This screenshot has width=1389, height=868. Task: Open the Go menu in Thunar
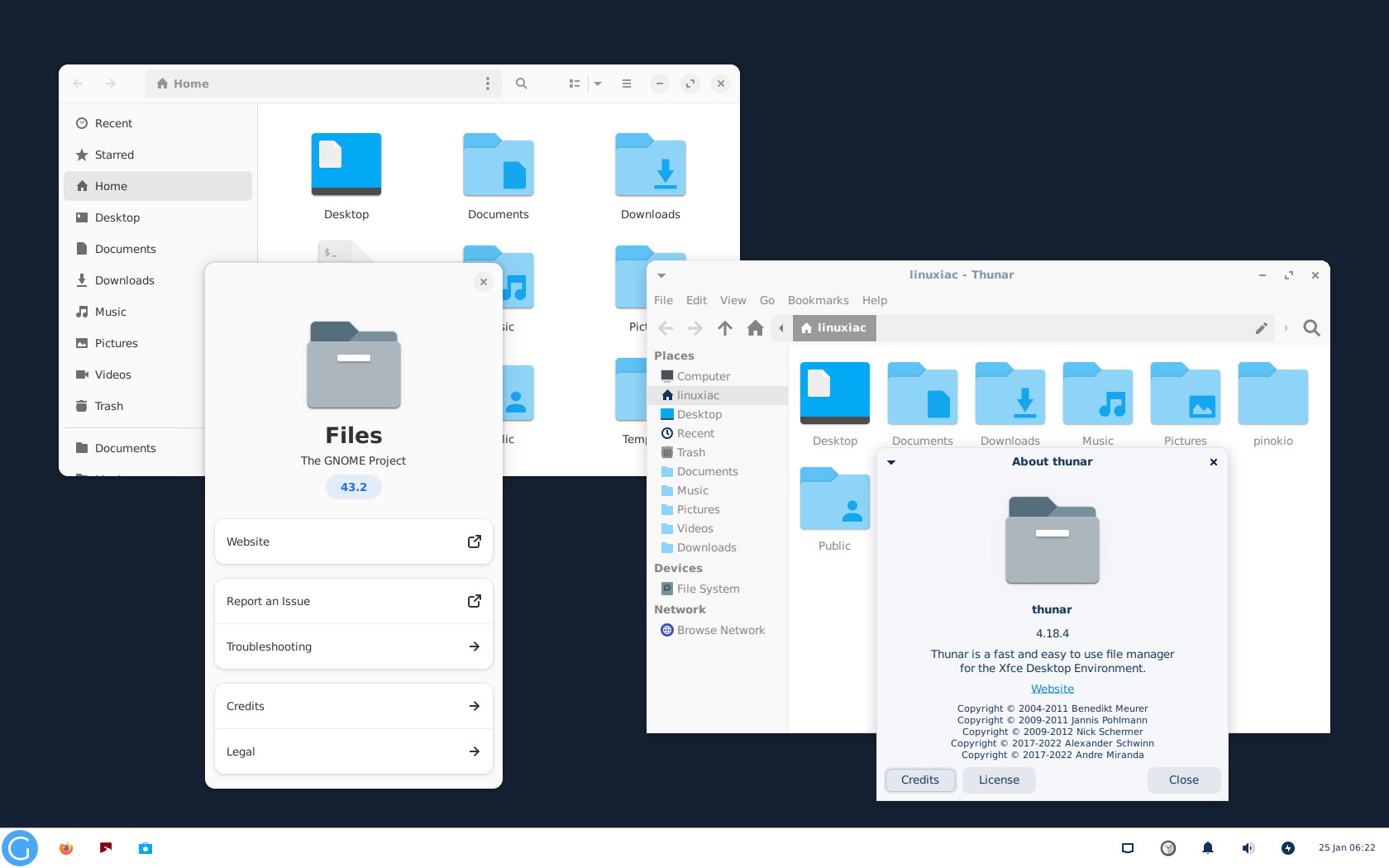tap(767, 300)
